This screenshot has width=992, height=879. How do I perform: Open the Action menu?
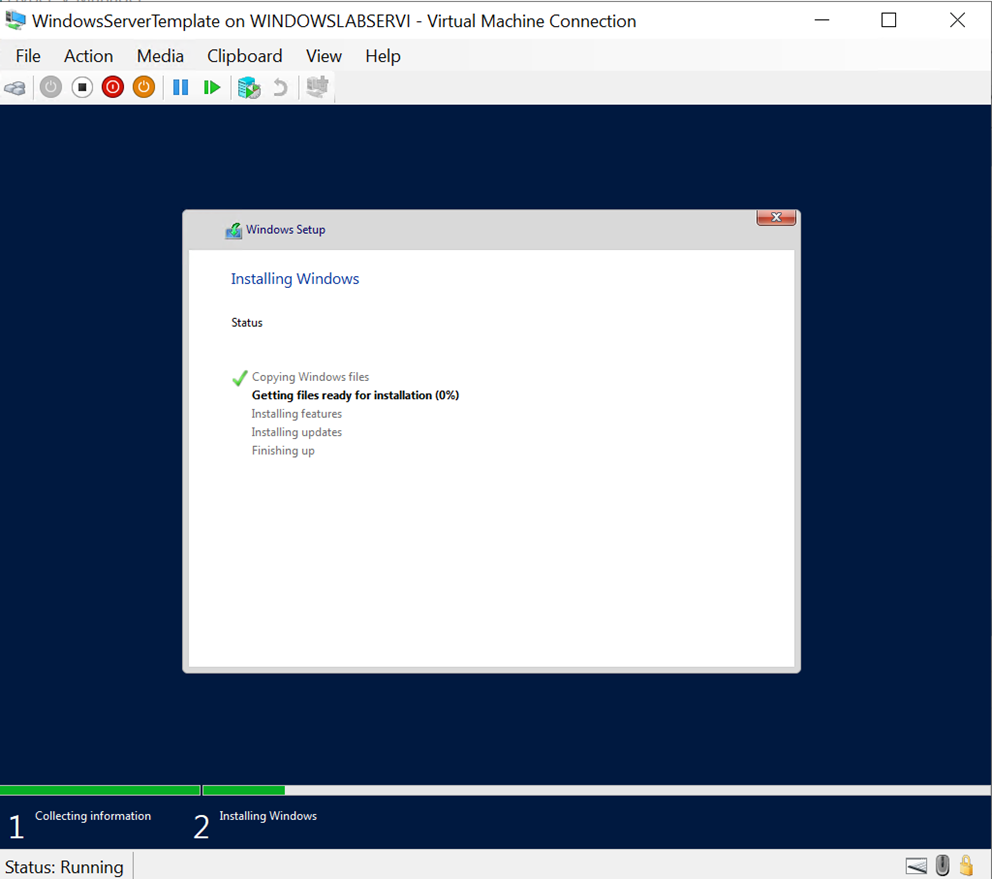[88, 56]
